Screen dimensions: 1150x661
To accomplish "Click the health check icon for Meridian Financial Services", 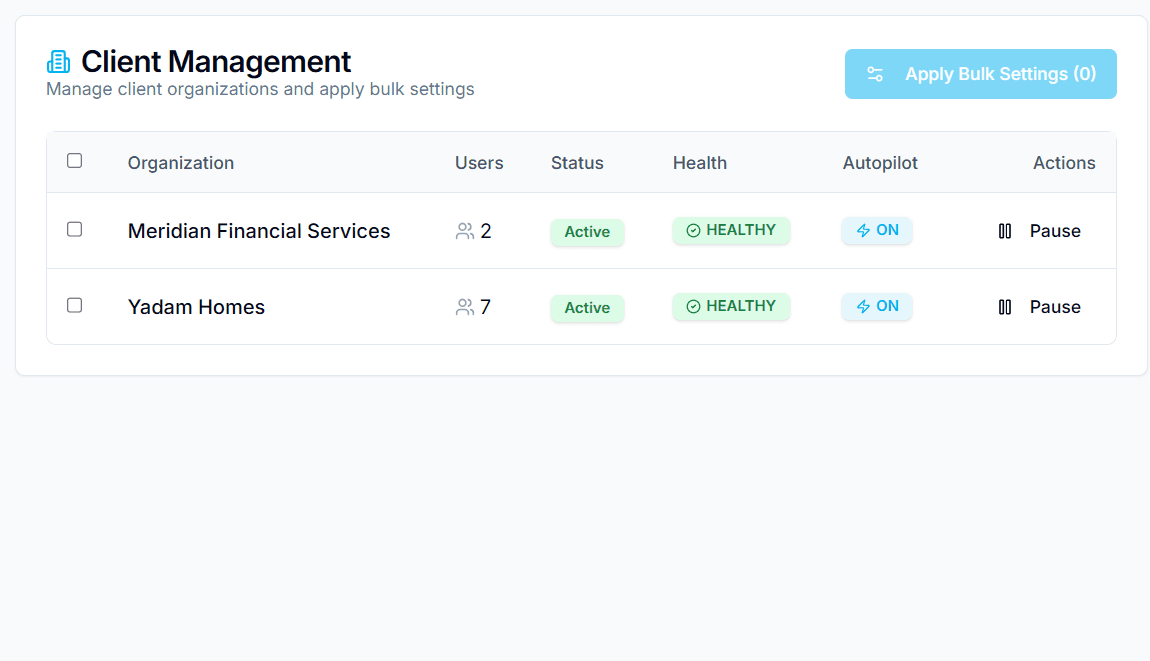I will 692,230.
